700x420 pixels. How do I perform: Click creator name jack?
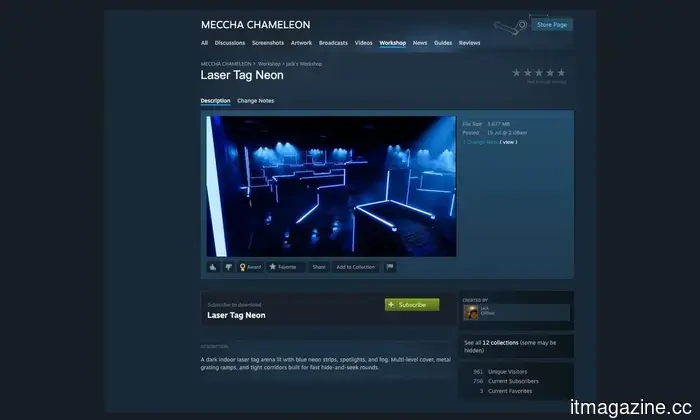coord(484,308)
